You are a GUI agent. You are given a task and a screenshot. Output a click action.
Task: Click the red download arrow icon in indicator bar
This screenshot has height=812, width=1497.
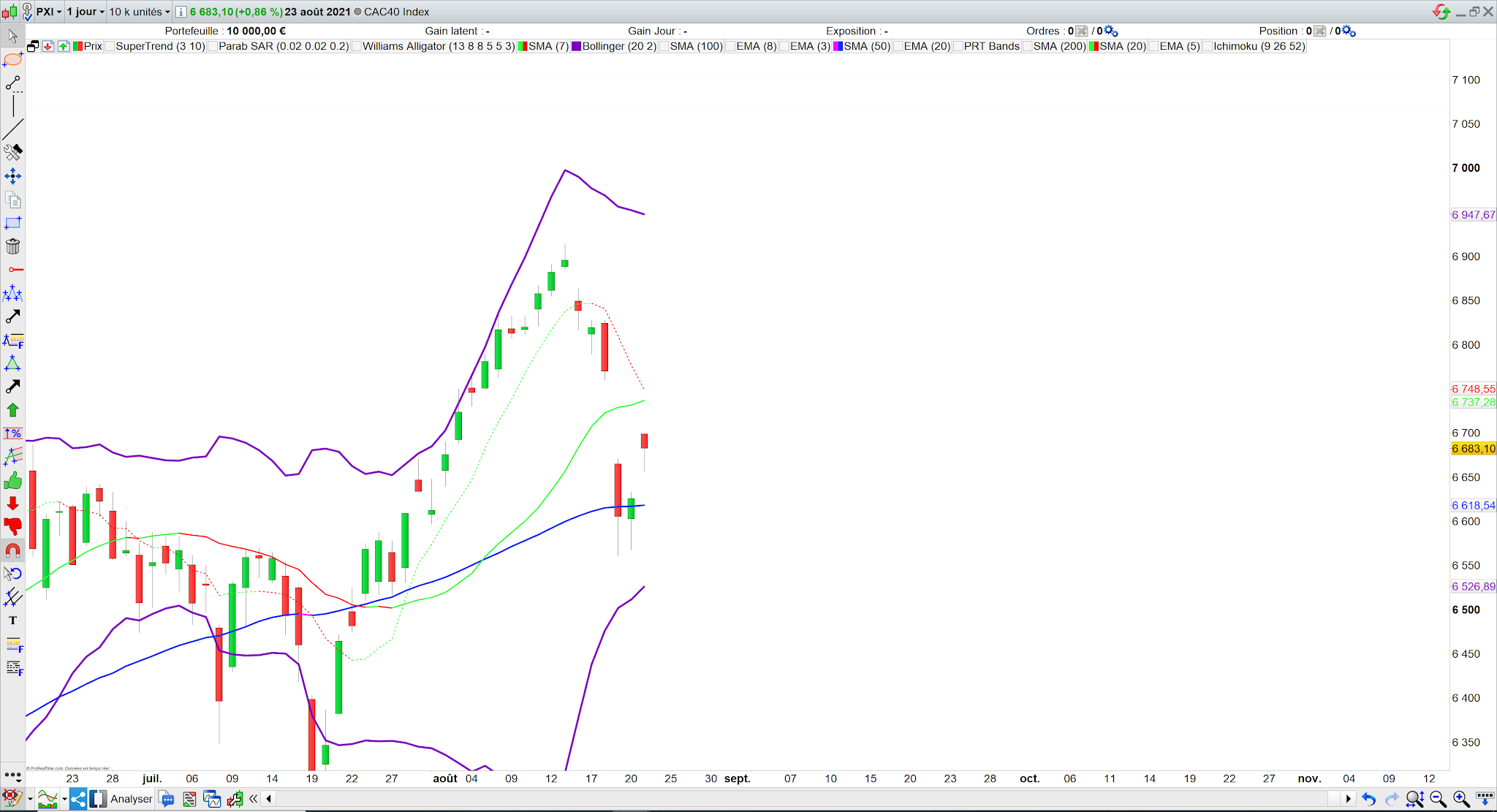pyautogui.click(x=48, y=46)
